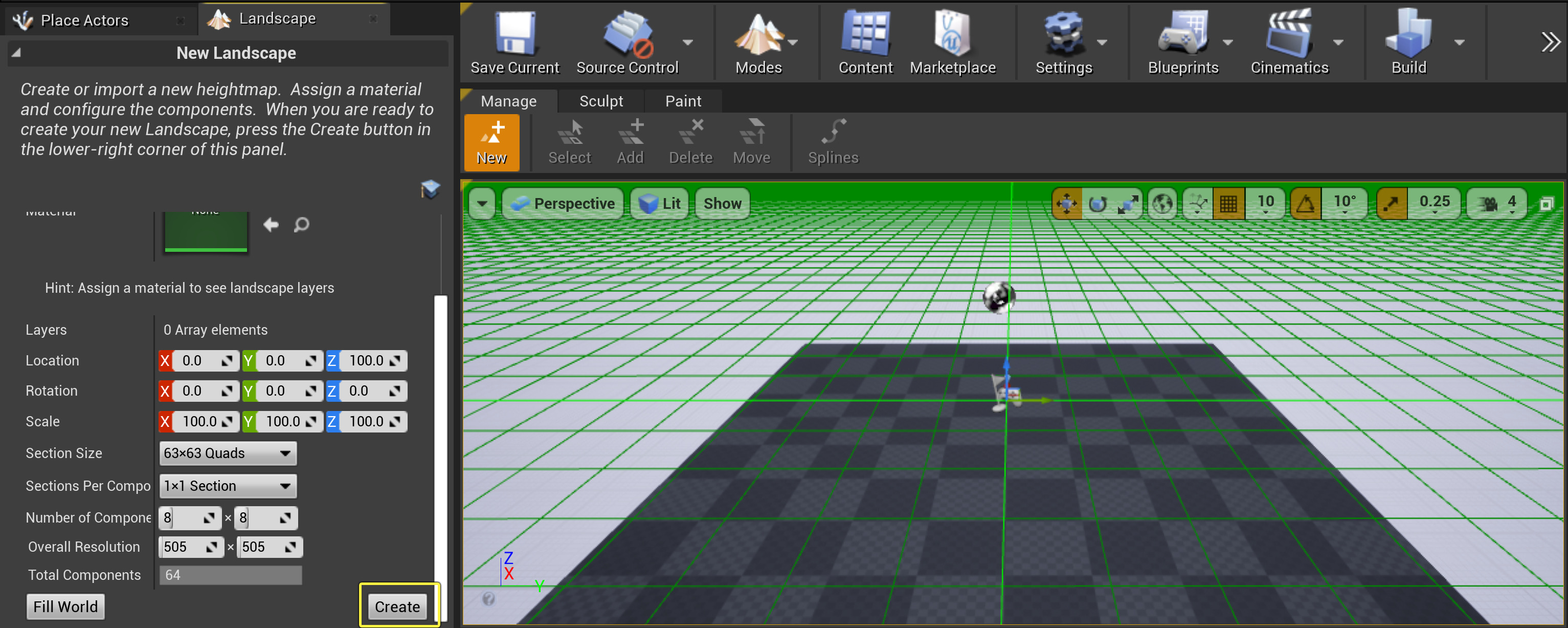
Task: Click the Save Current floppy icon
Action: [514, 33]
